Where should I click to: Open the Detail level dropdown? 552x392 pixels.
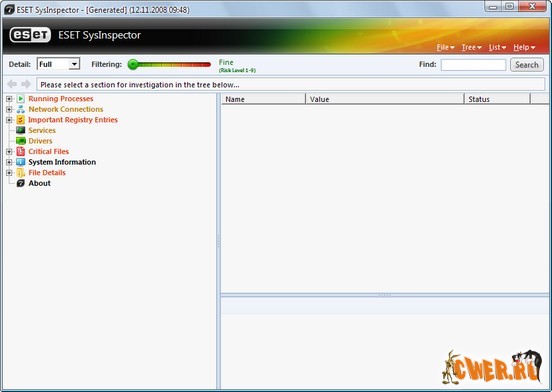click(74, 64)
